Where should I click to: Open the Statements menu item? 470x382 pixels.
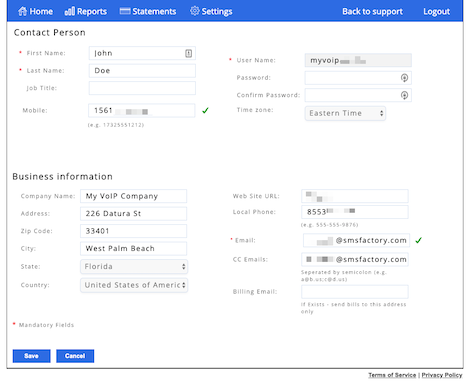coord(148,11)
